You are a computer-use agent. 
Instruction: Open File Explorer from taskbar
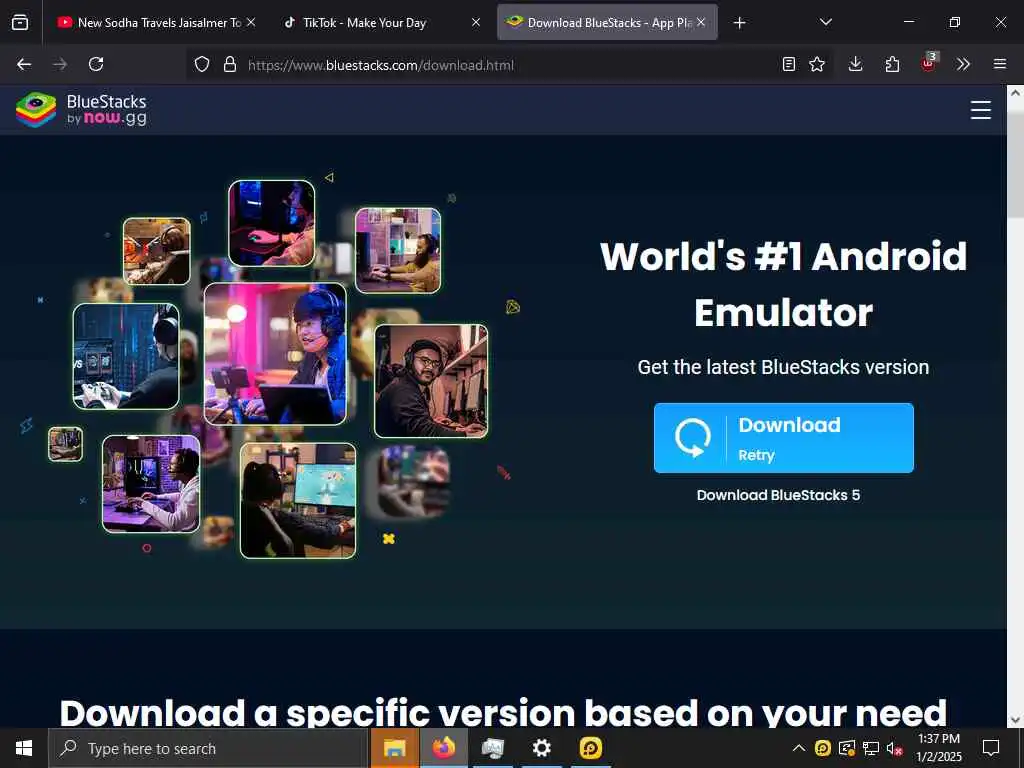tap(394, 748)
